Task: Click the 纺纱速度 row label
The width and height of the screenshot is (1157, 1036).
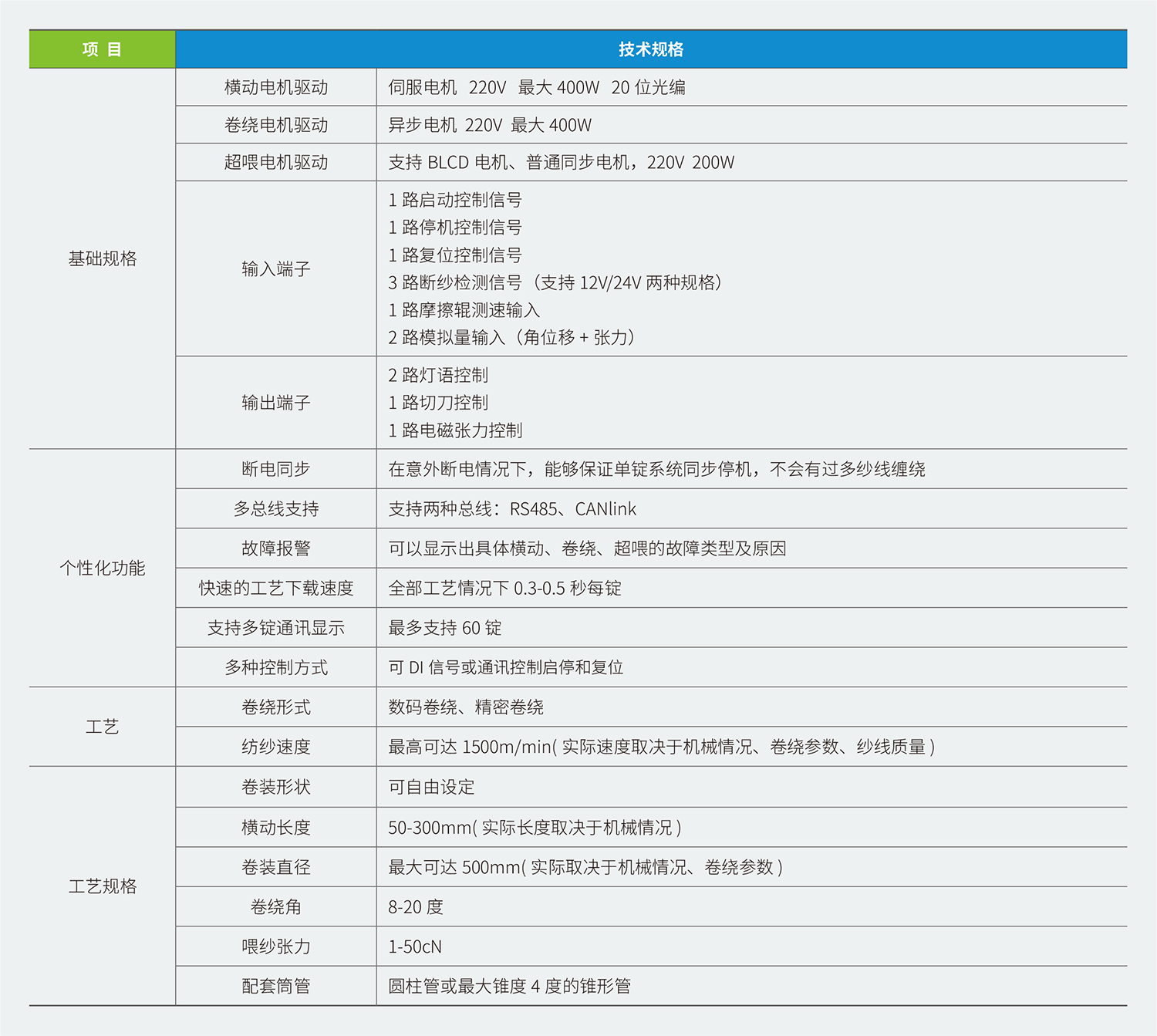Action: (275, 747)
